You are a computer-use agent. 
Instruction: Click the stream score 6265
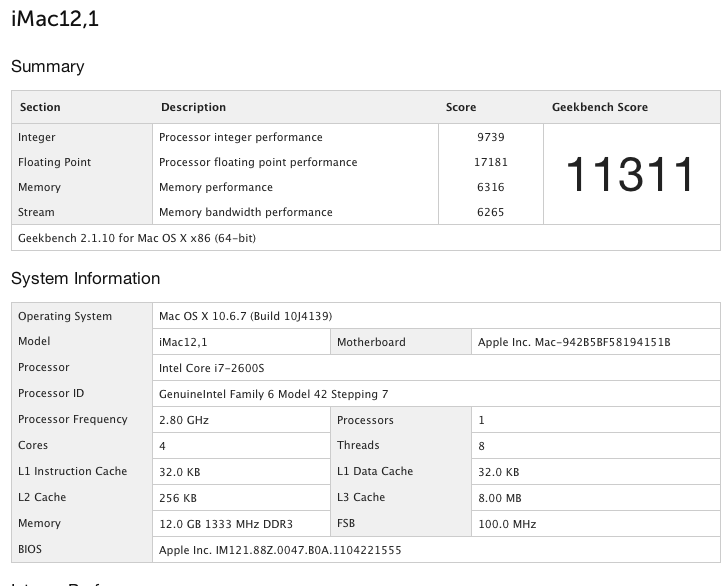pos(491,212)
